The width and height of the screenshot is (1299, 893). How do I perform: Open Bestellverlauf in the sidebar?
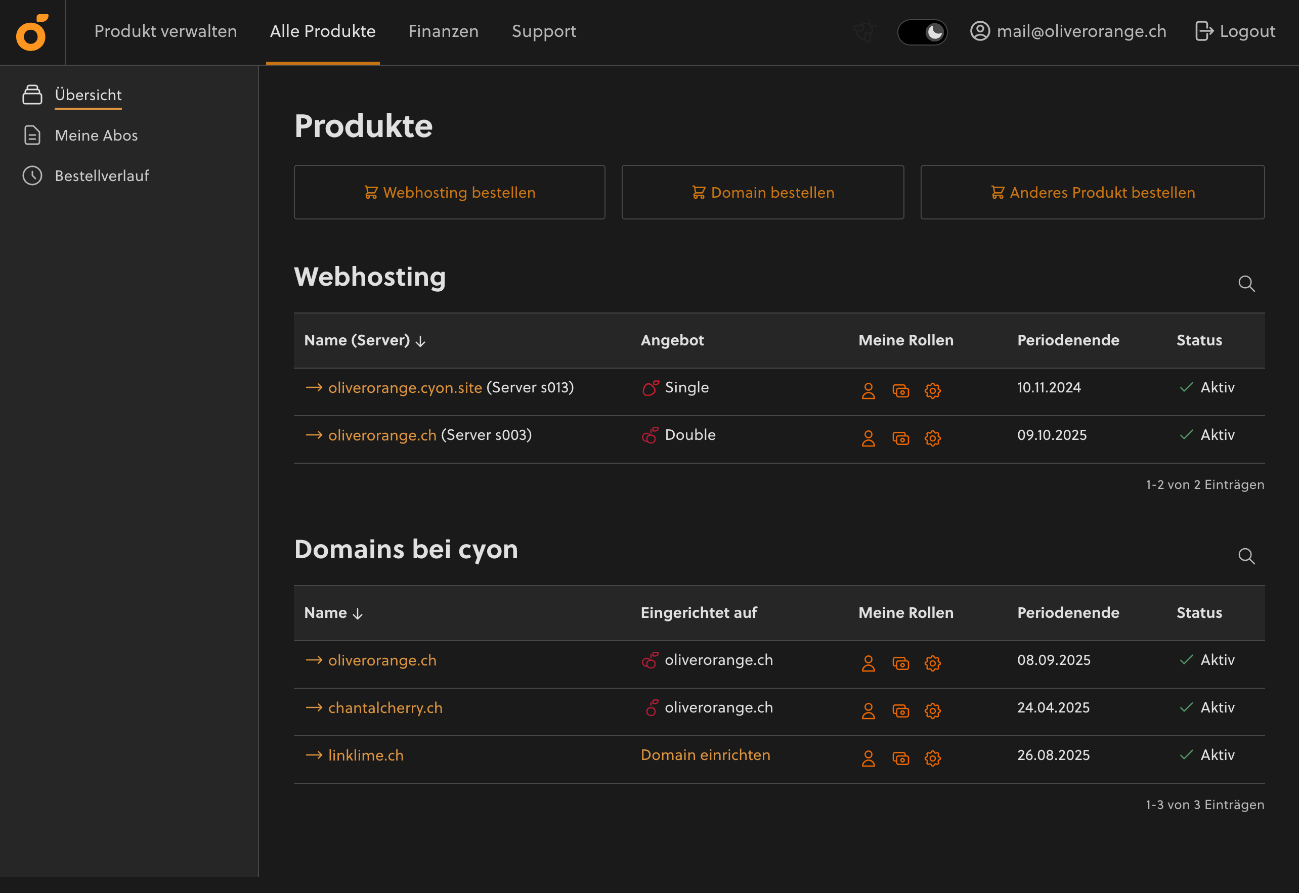coord(86,175)
